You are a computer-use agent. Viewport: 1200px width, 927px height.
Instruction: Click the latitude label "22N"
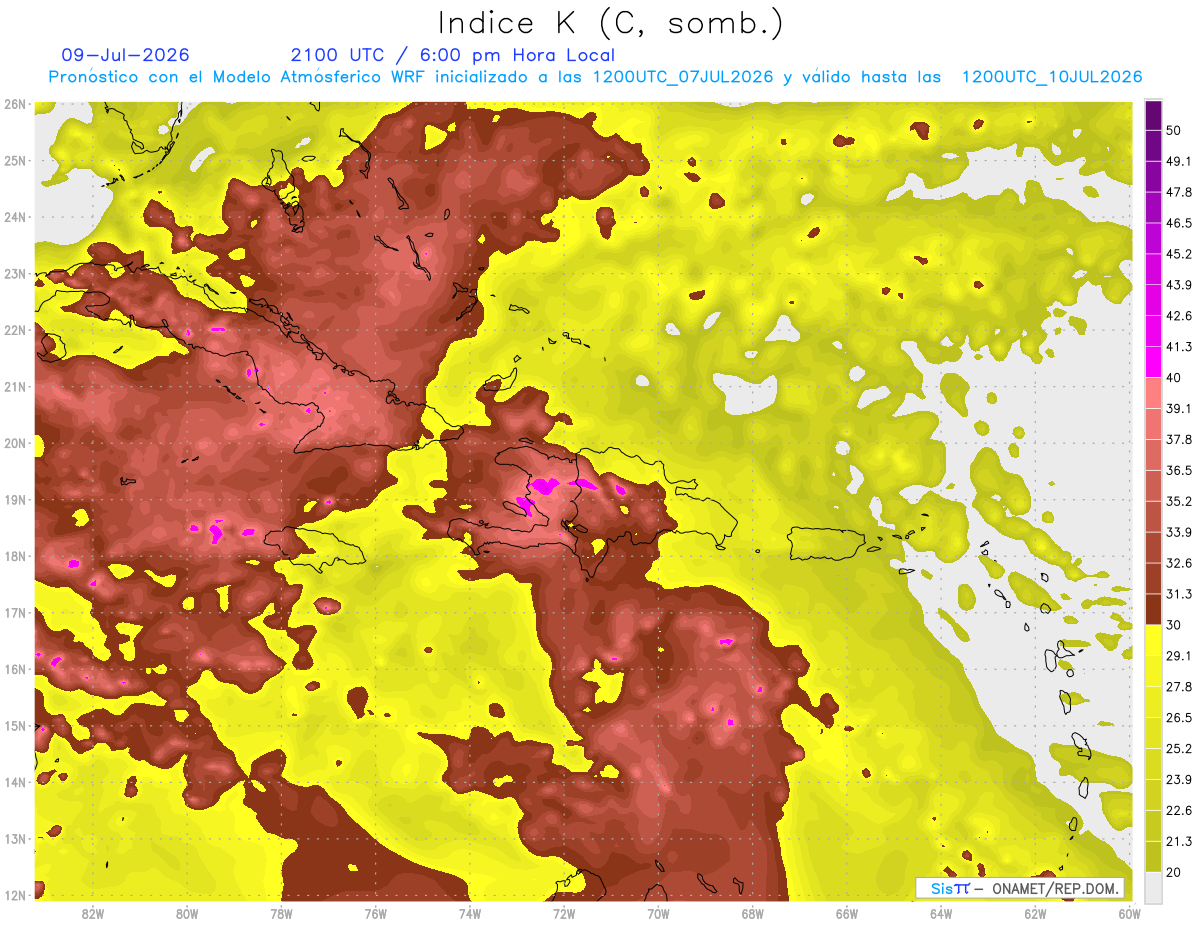[x=15, y=330]
